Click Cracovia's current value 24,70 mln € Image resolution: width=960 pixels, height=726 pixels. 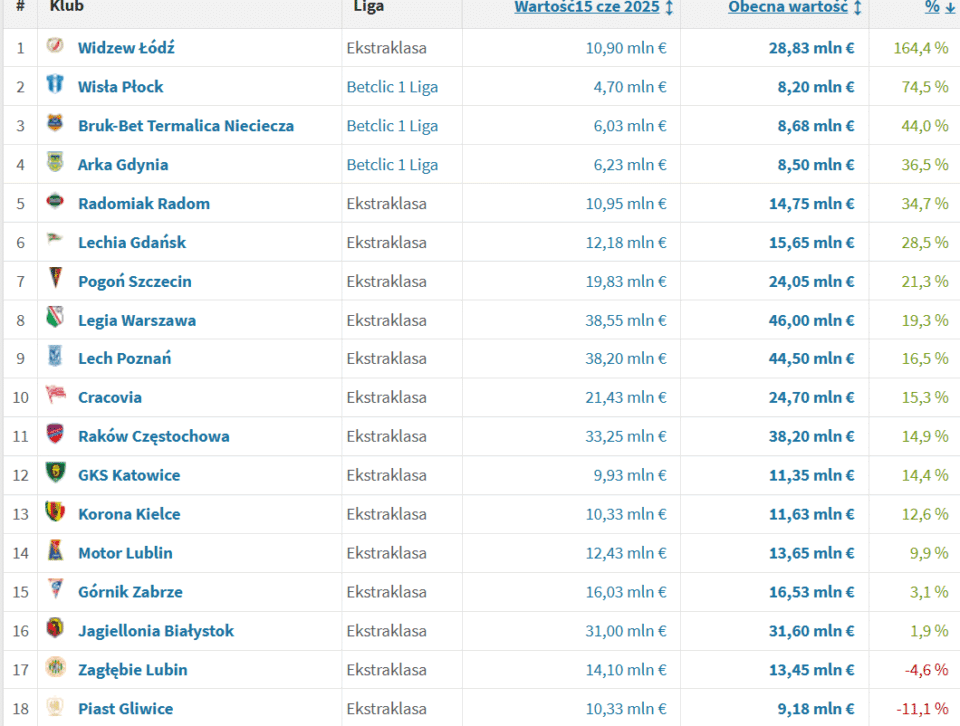point(812,398)
